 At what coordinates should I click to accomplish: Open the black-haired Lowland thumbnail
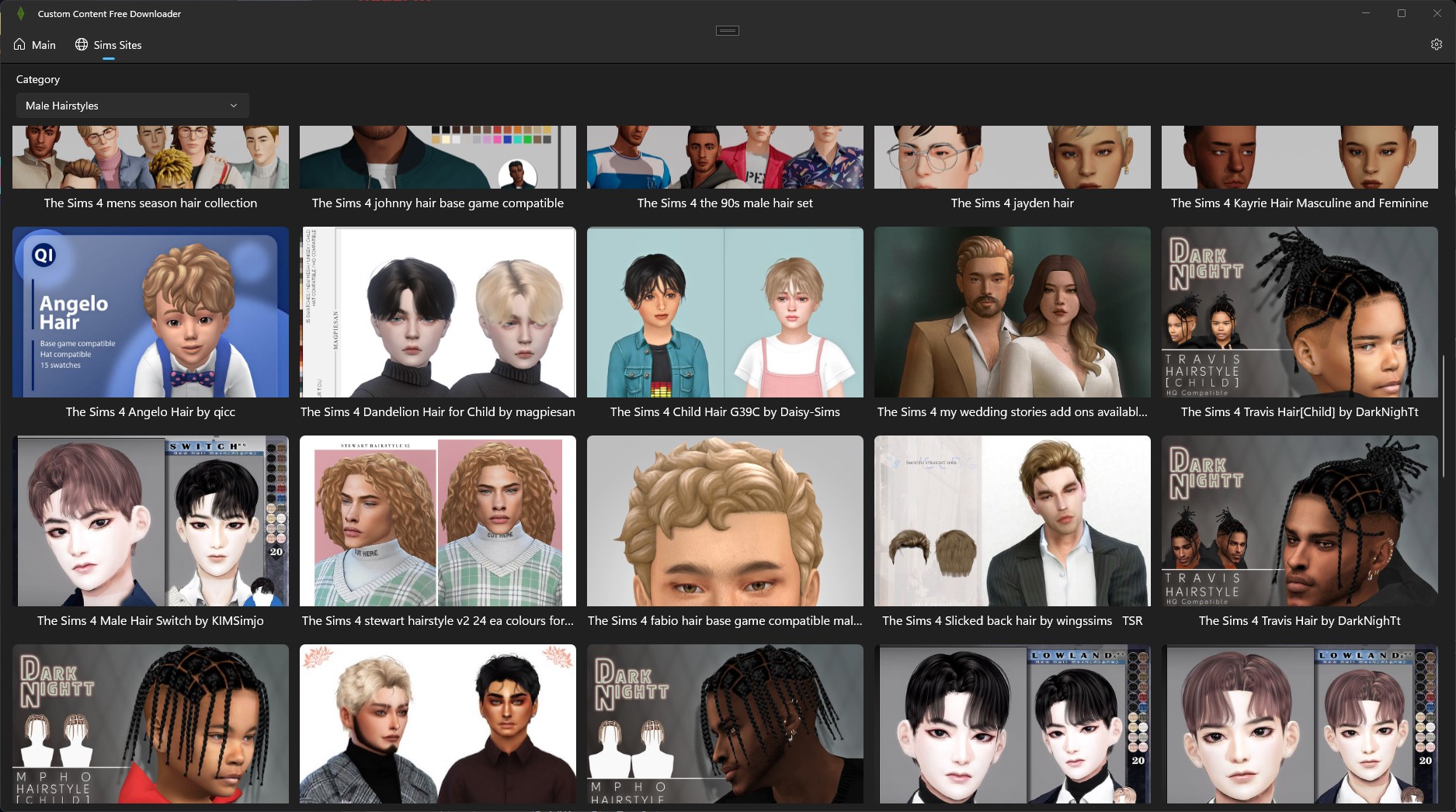click(1013, 724)
